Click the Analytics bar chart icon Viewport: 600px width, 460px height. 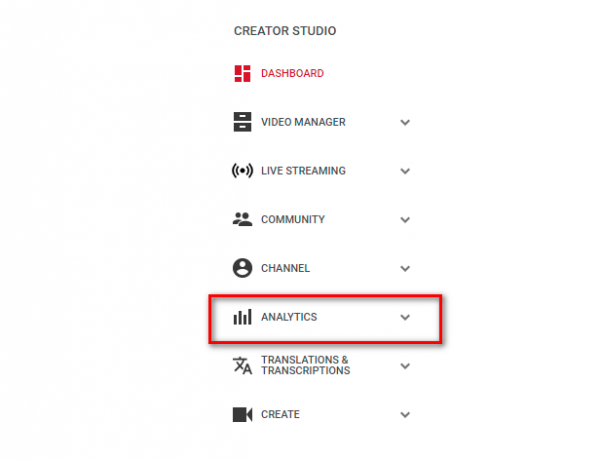[242, 317]
